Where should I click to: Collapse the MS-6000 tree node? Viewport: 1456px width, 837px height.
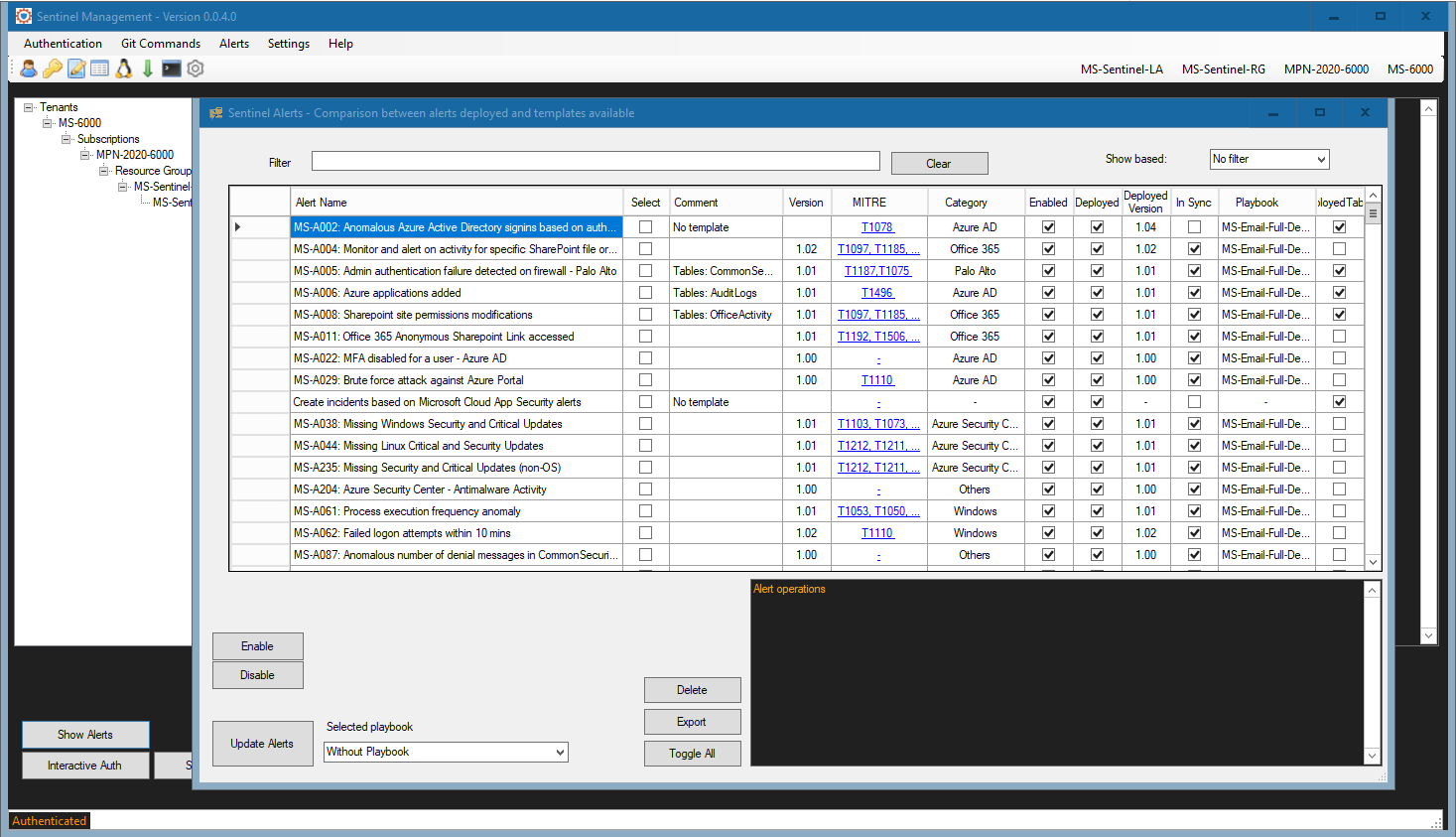tap(47, 123)
